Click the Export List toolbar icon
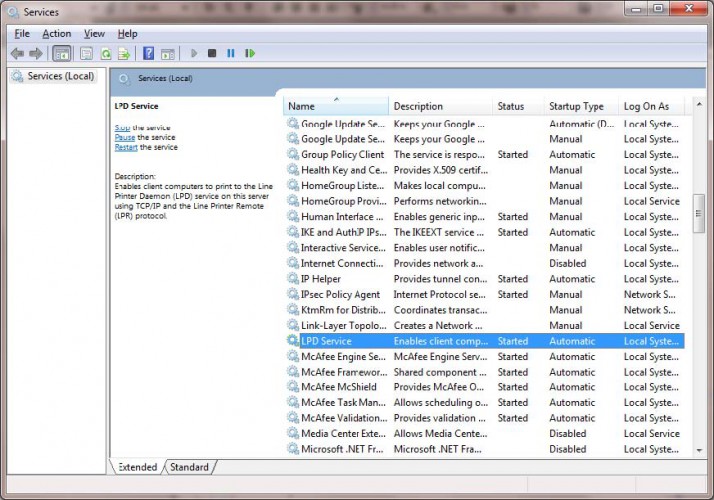This screenshot has height=500, width=714. click(x=124, y=54)
